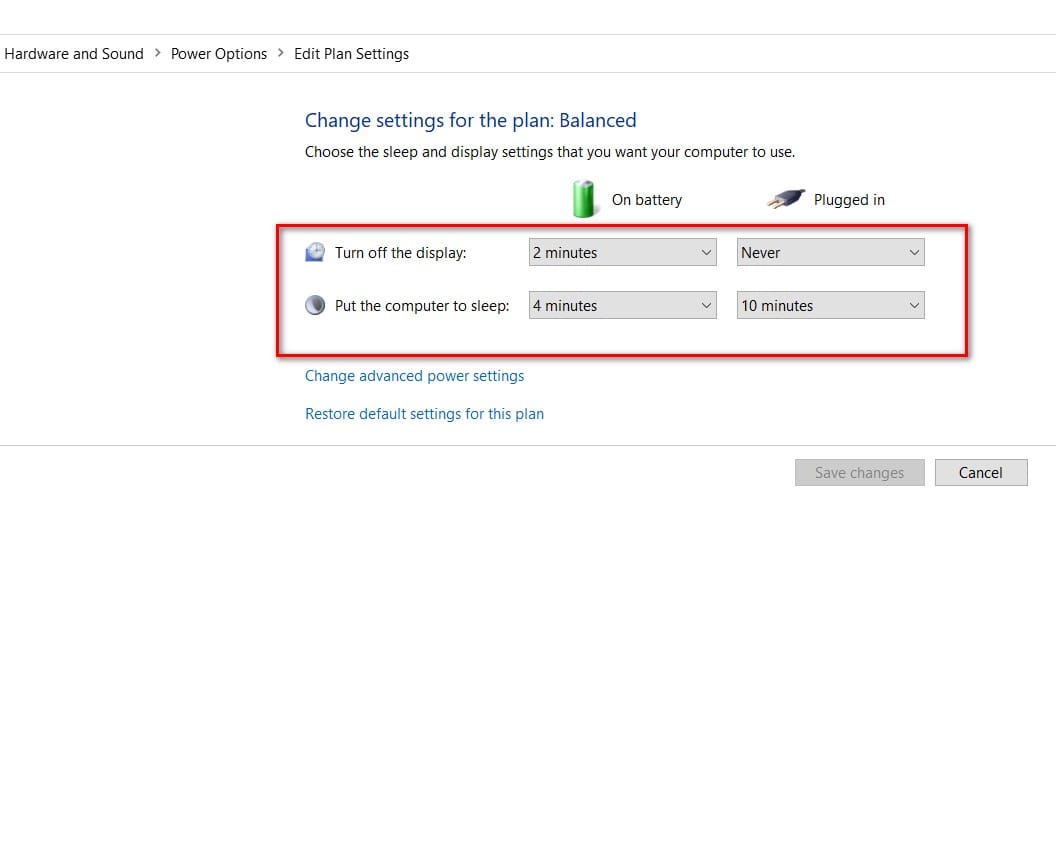This screenshot has height=849, width=1056.
Task: Click the 'On battery' column label
Action: pos(647,200)
